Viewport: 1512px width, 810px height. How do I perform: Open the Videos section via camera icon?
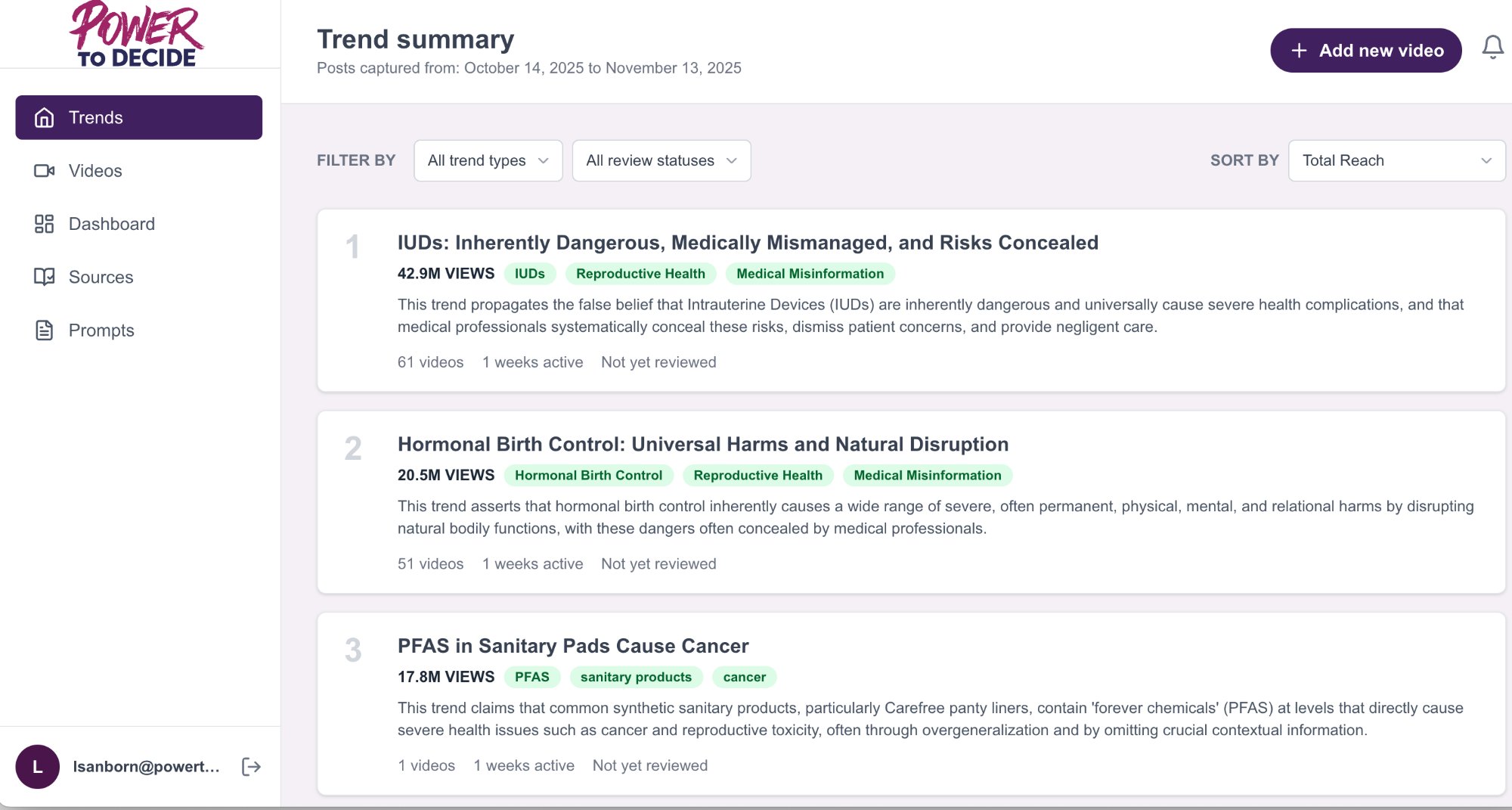[45, 170]
